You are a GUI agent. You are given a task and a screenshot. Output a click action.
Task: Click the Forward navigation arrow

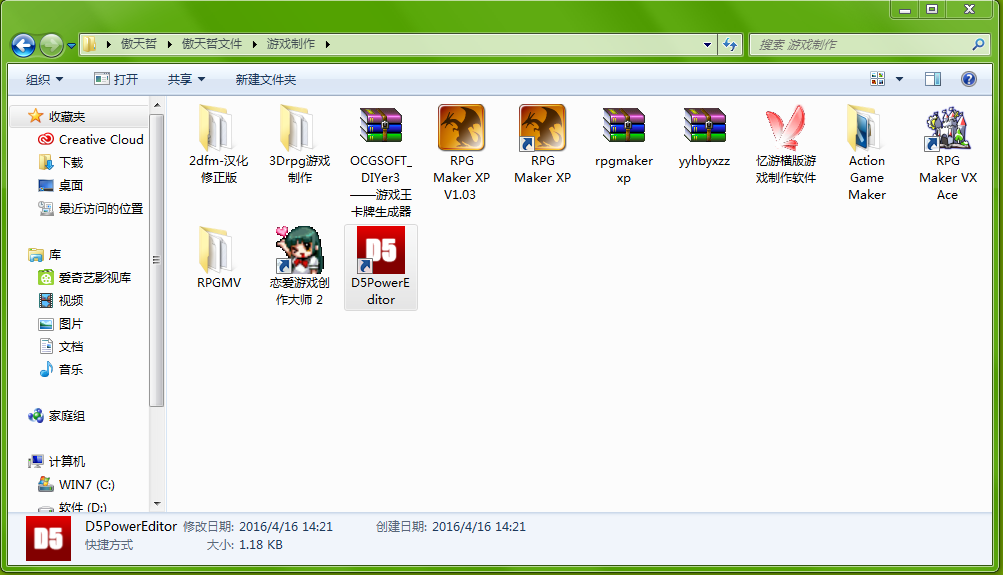click(x=51, y=45)
